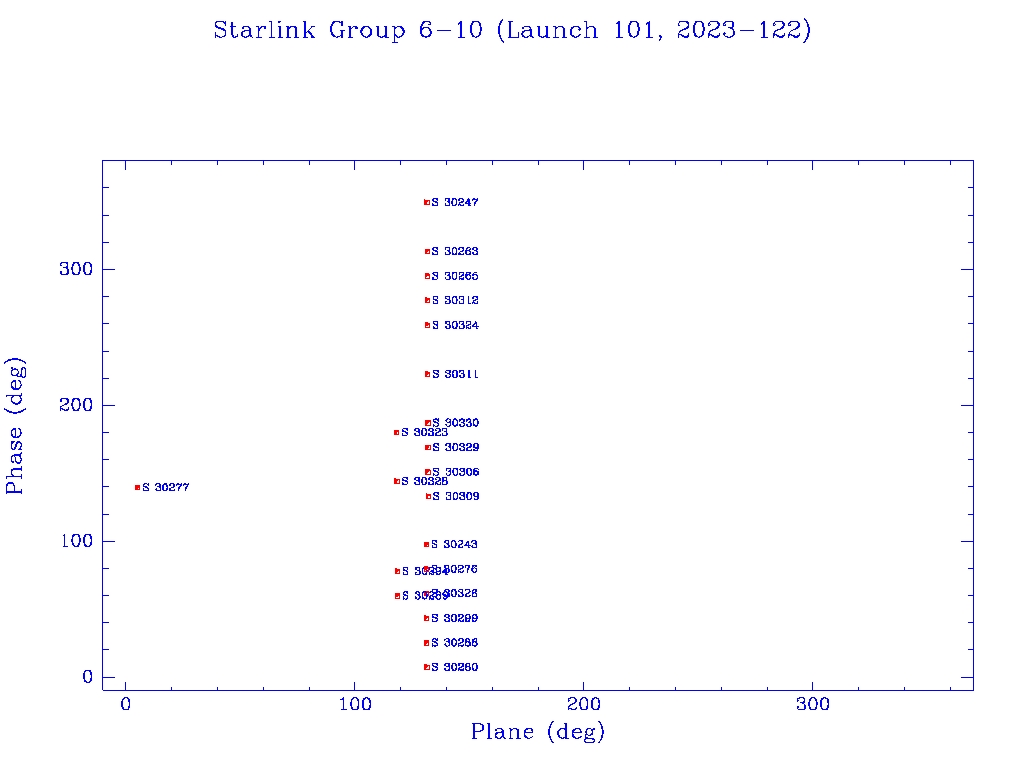Click the S 30312 satellite label
The width and height of the screenshot is (1024, 768).
pos(455,300)
